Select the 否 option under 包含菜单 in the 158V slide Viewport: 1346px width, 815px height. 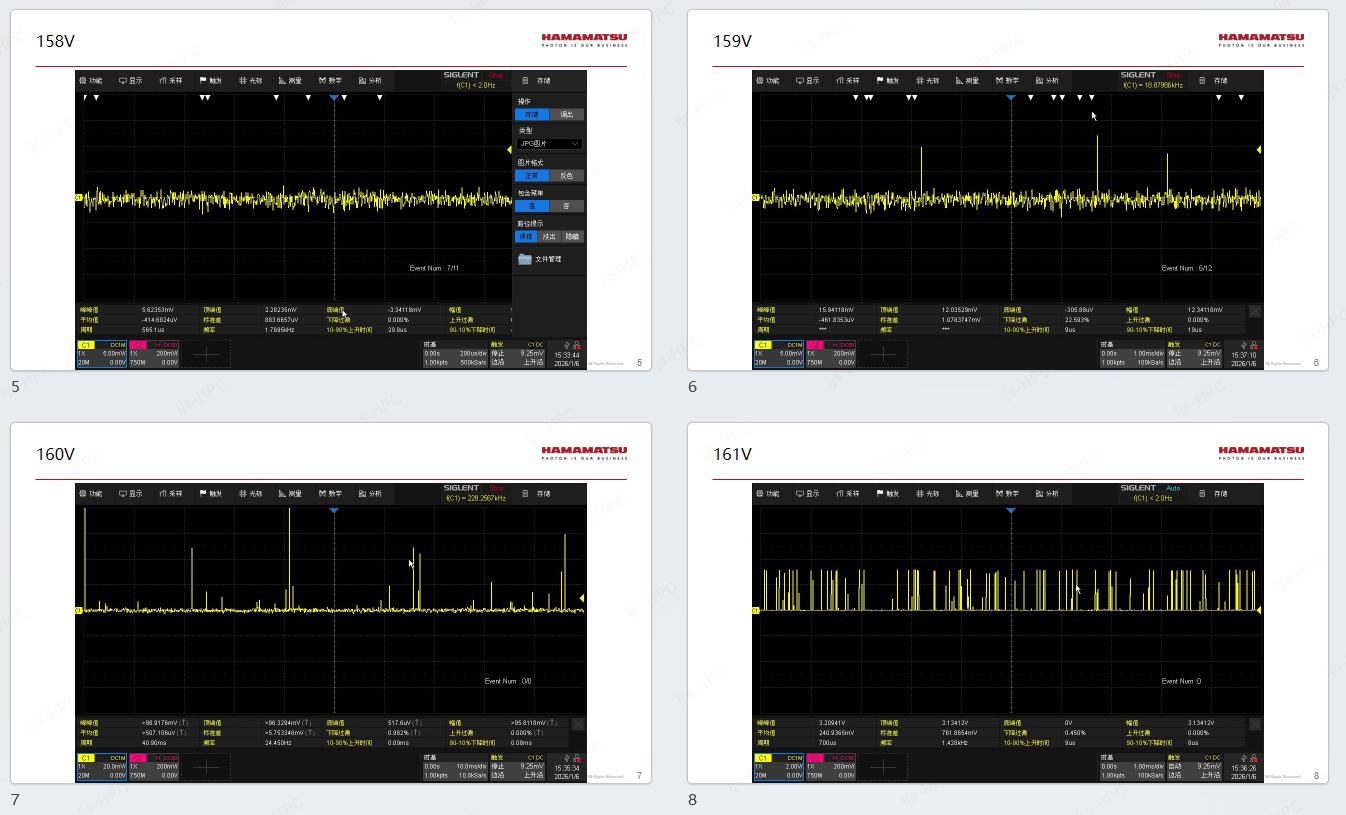[566, 206]
